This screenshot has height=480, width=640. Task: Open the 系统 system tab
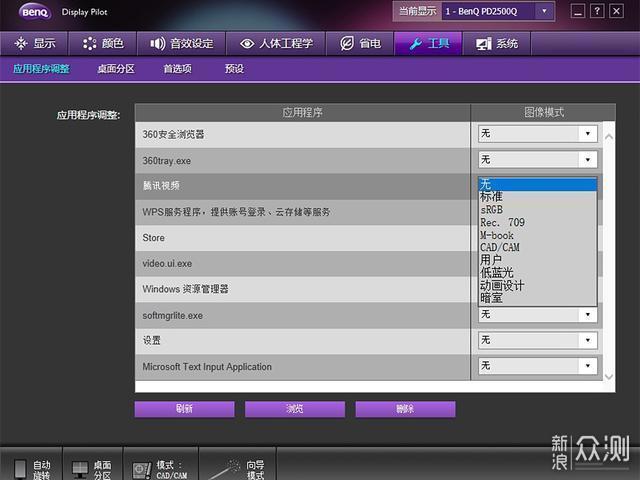(497, 43)
